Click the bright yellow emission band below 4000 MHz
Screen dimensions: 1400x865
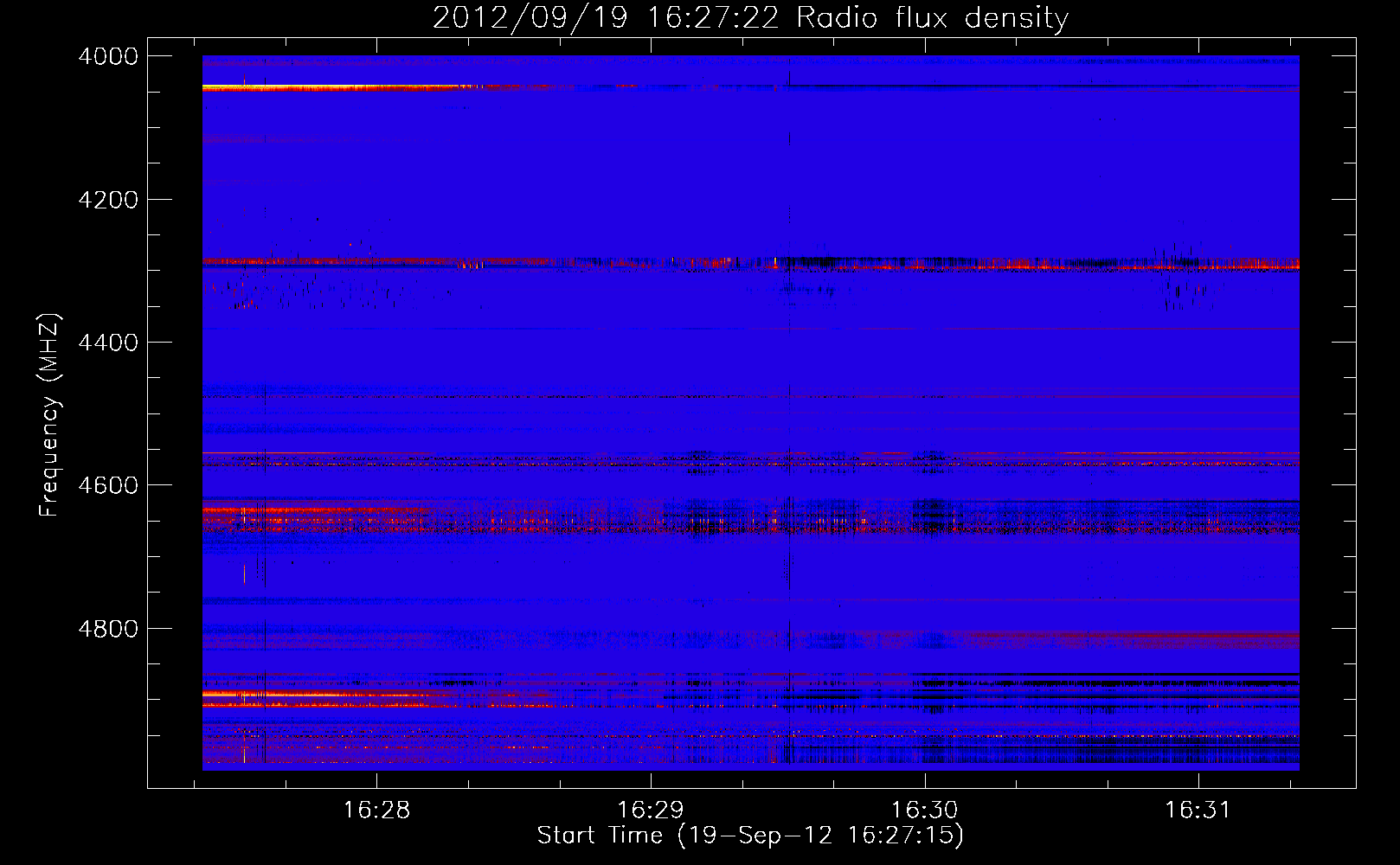pyautogui.click(x=337, y=87)
